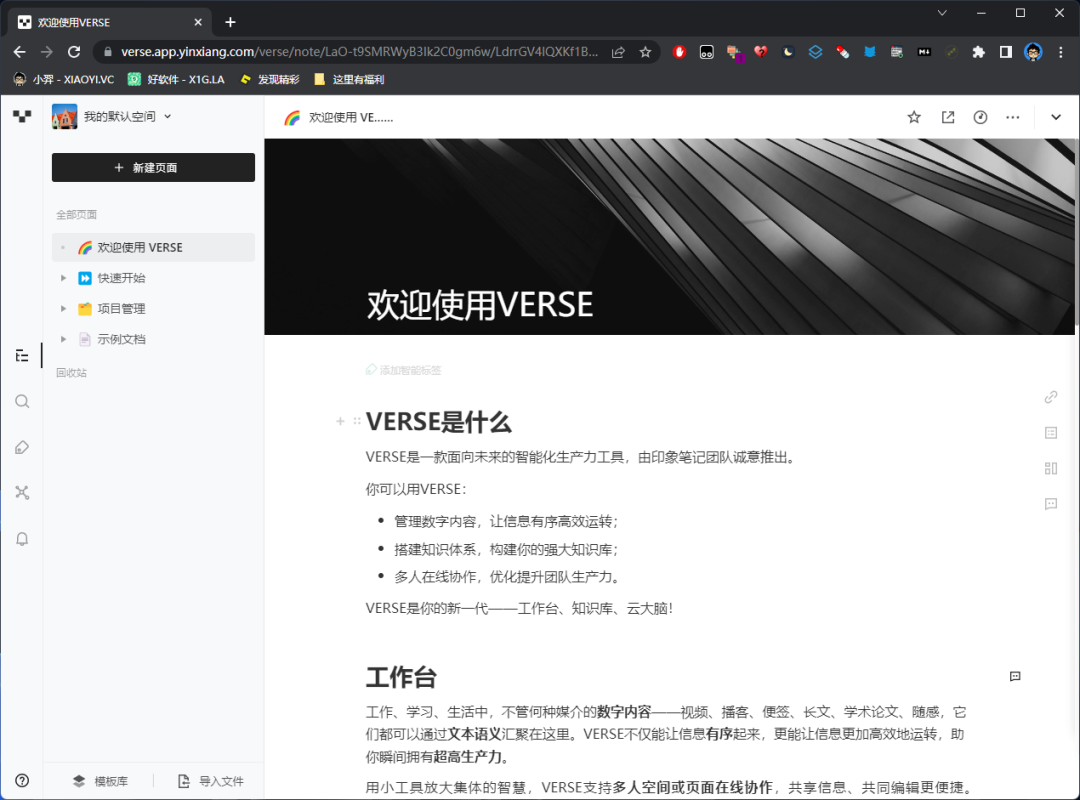
Task: Star the current page as favorite
Action: (913, 117)
